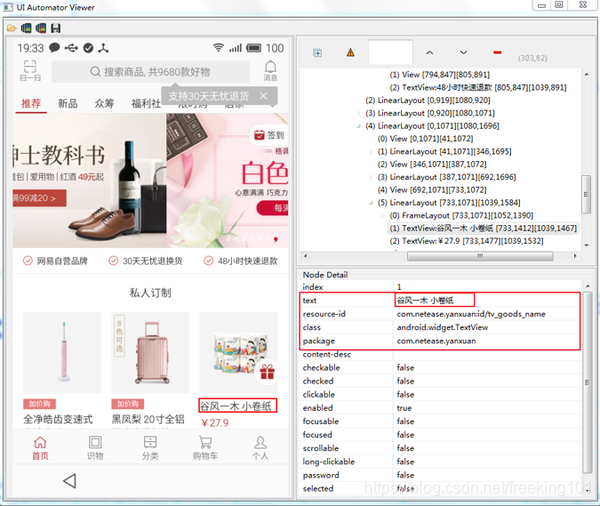Select tree row TextView:48小时快速退款

(478, 87)
